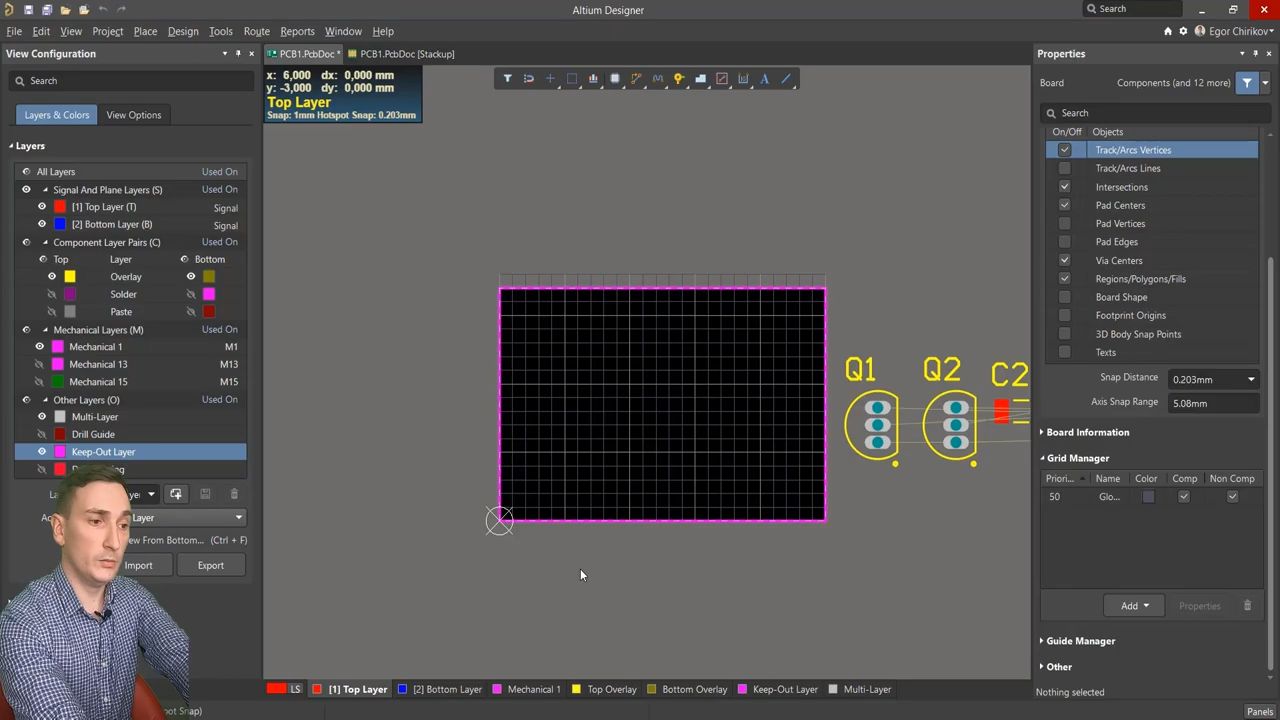
Task: Click the selection filter icon in the active bar
Action: point(507,79)
